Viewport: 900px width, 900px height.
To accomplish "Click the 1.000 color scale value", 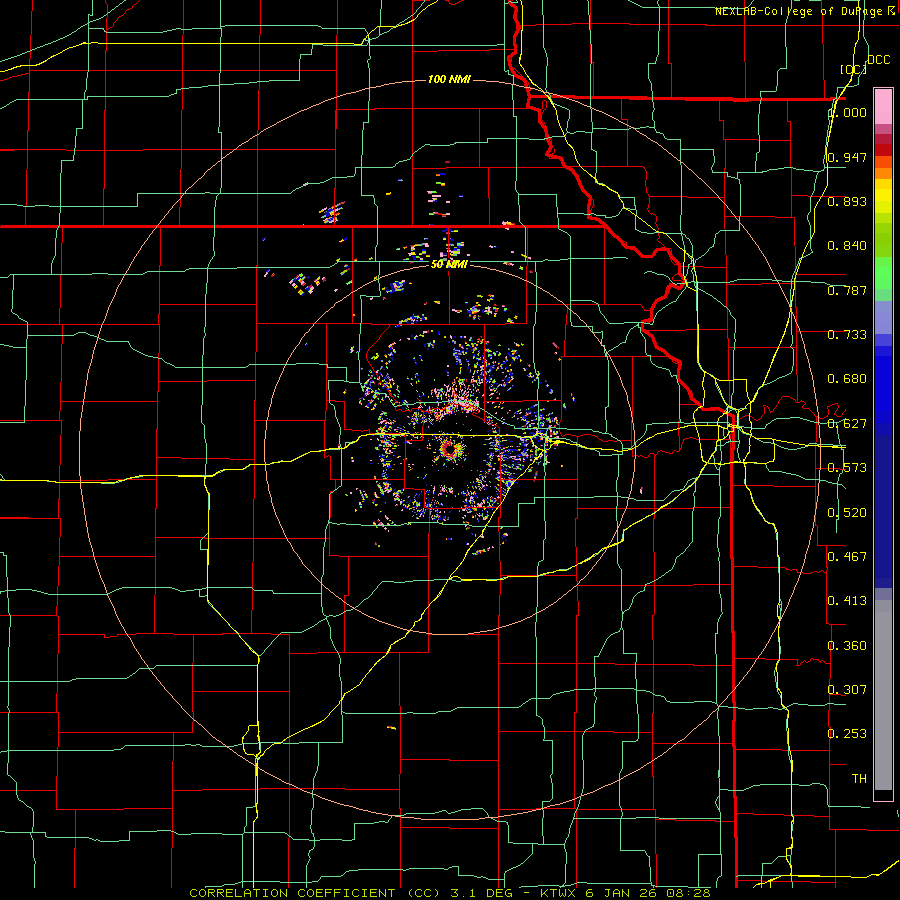I will tap(847, 112).
